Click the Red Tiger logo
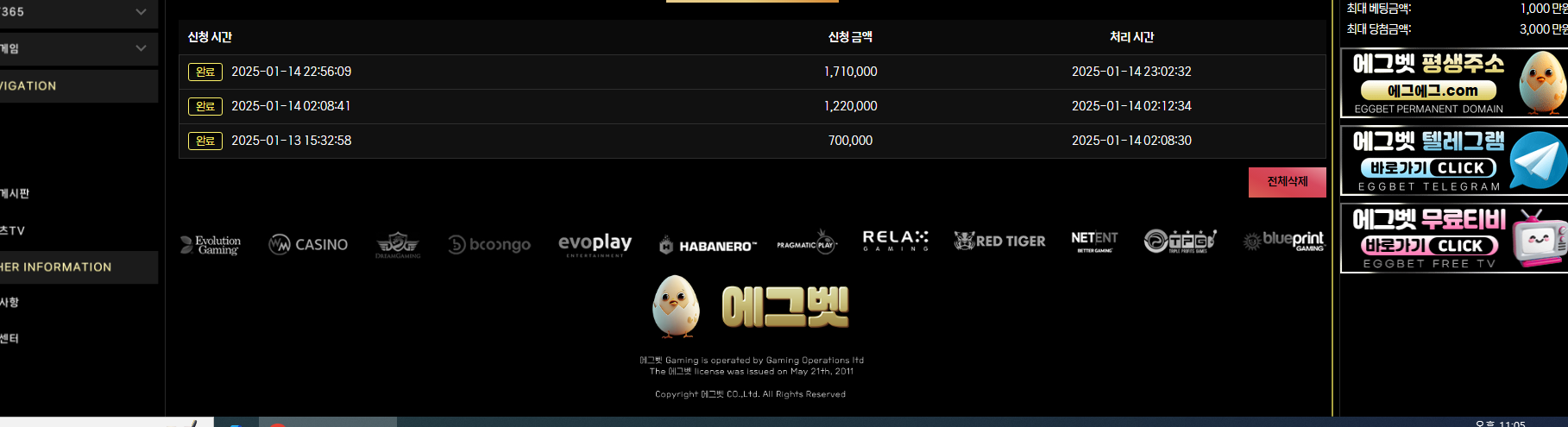This screenshot has height=427, width=1568. (x=999, y=242)
